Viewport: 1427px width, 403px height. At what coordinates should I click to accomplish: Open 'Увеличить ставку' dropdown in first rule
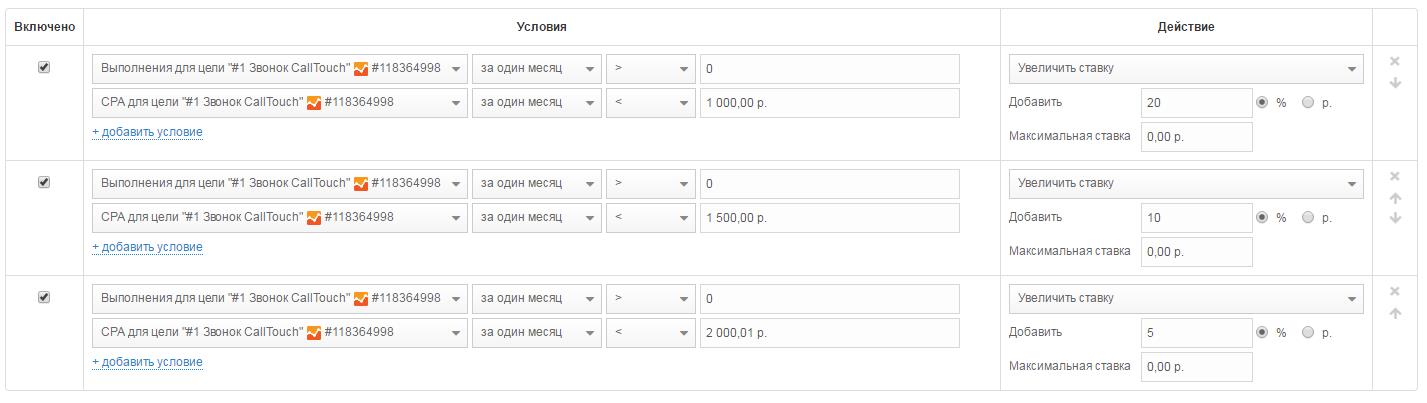[1186, 69]
